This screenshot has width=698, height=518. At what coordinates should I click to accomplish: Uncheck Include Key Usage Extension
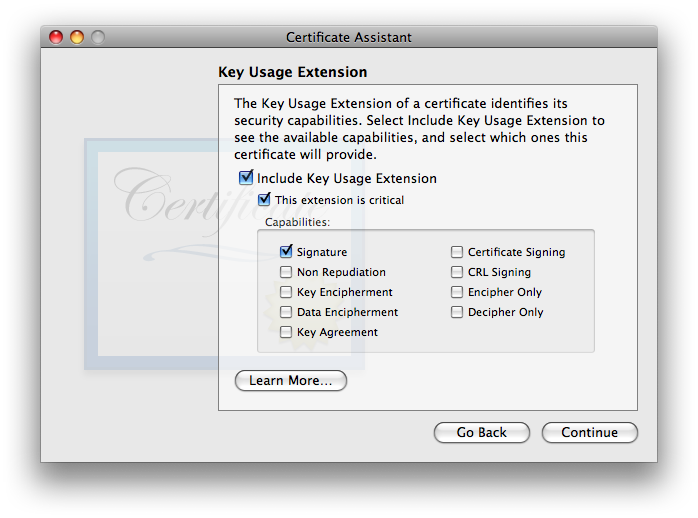click(246, 179)
